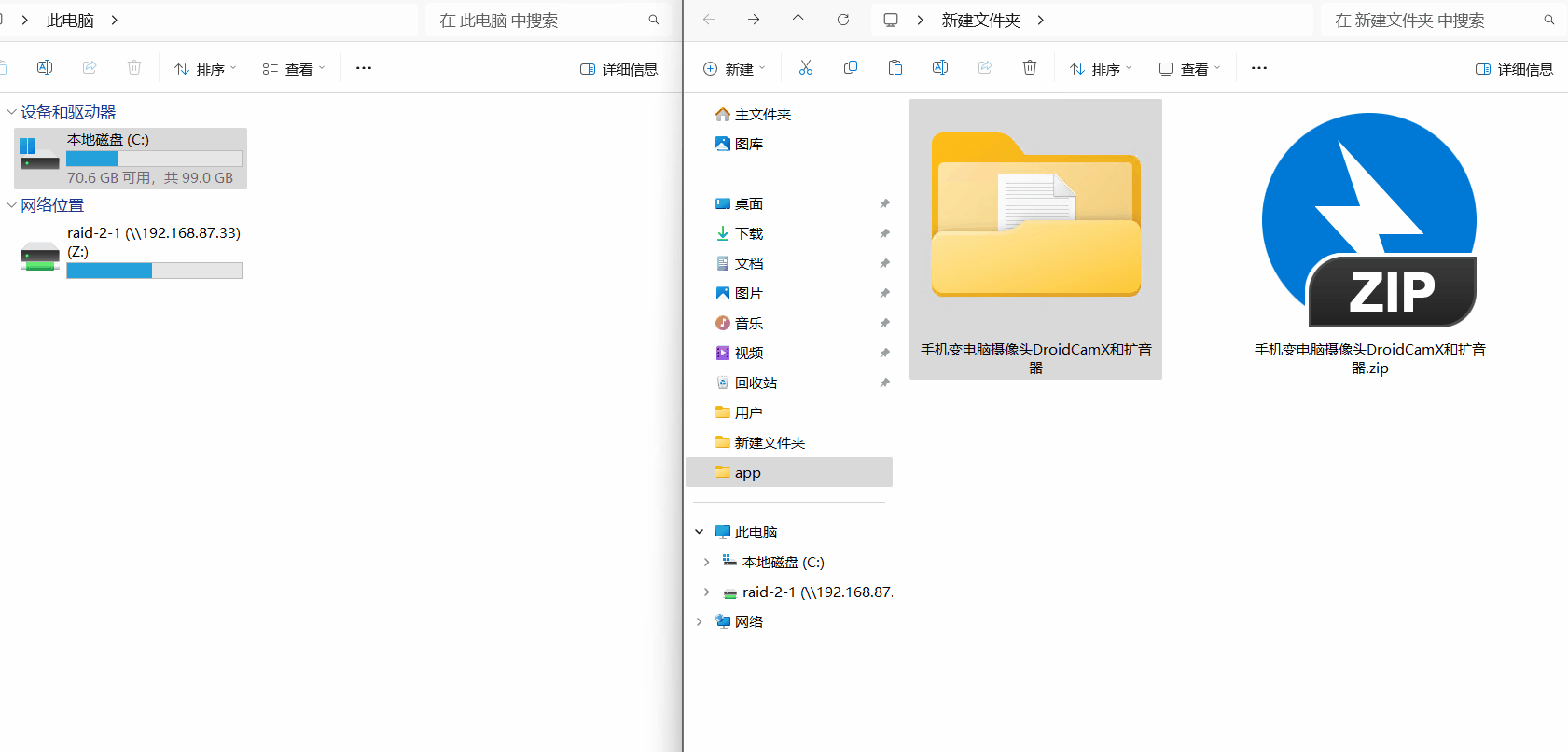The height and width of the screenshot is (752, 1568).
Task: Go up one level in right window
Action: tap(798, 20)
